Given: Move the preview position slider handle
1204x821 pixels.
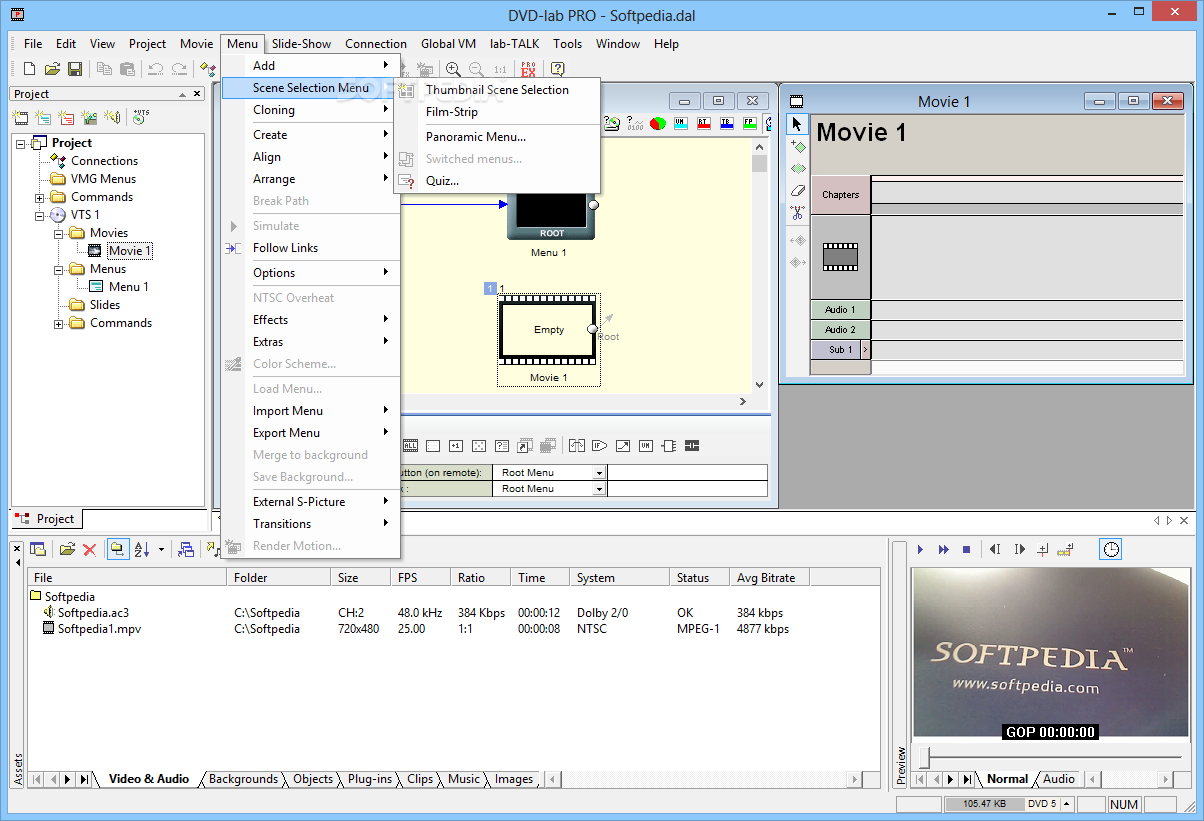Looking at the screenshot, I should pyautogui.click(x=925, y=756).
